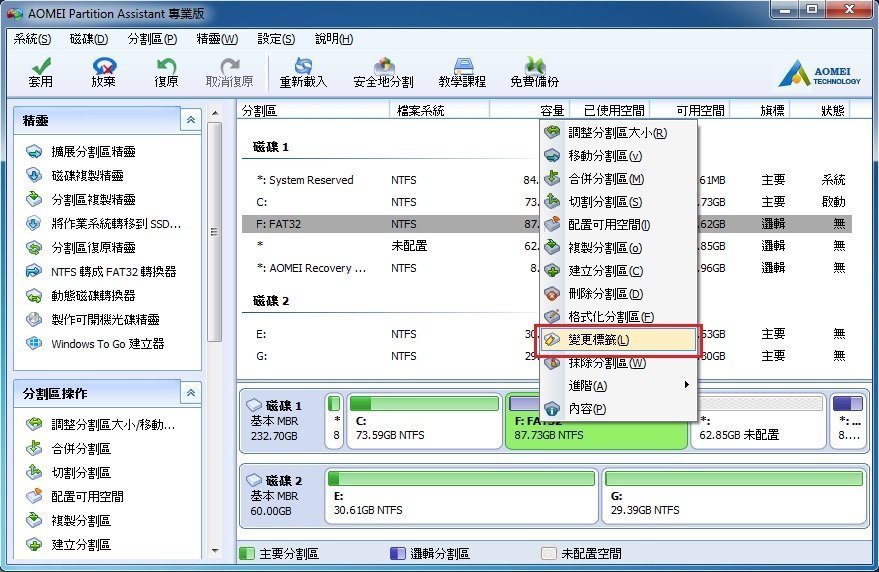Launch the 分割區復原精靈 wizard
The width and height of the screenshot is (879, 572).
click(x=81, y=247)
